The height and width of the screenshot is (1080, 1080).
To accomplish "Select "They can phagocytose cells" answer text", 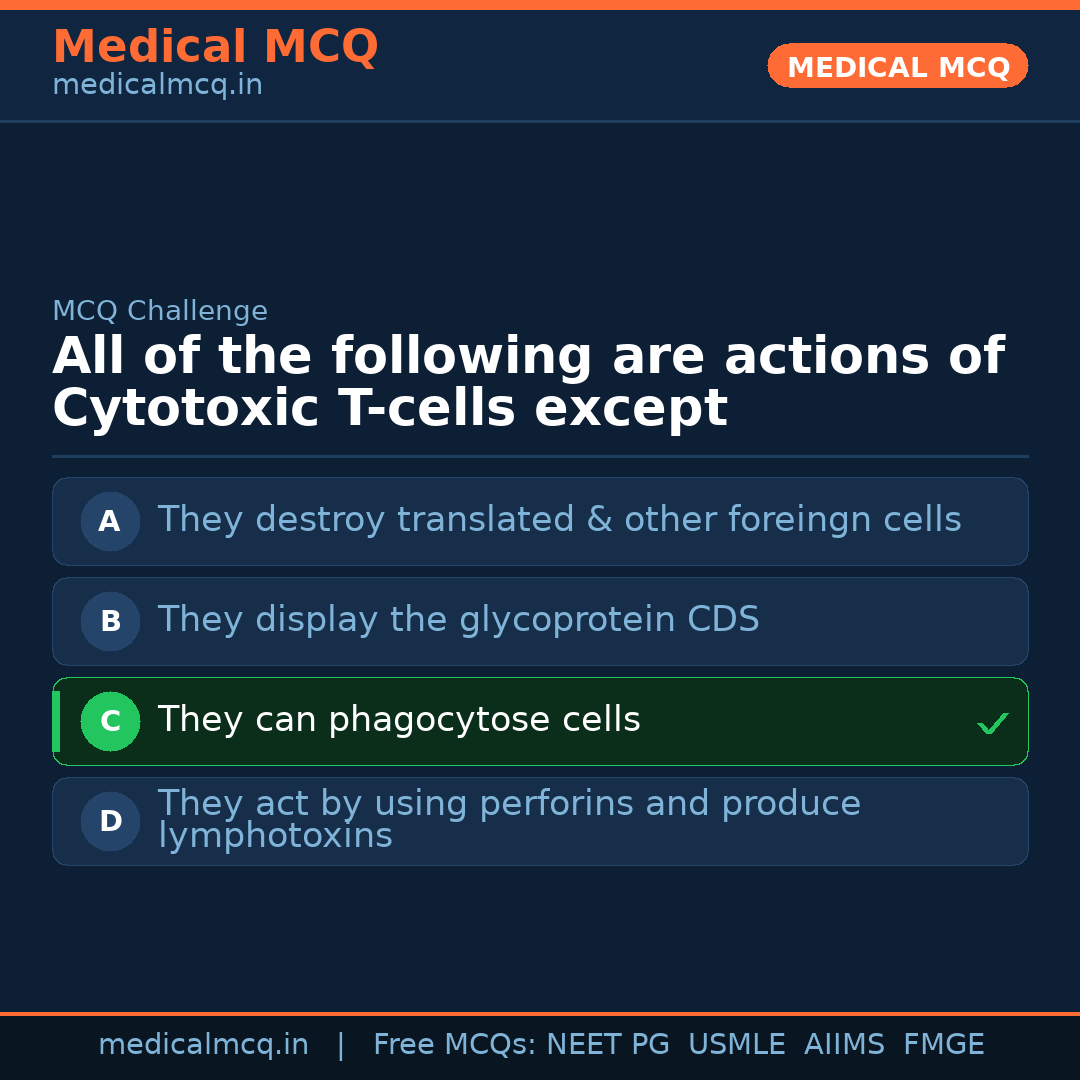I will [399, 720].
